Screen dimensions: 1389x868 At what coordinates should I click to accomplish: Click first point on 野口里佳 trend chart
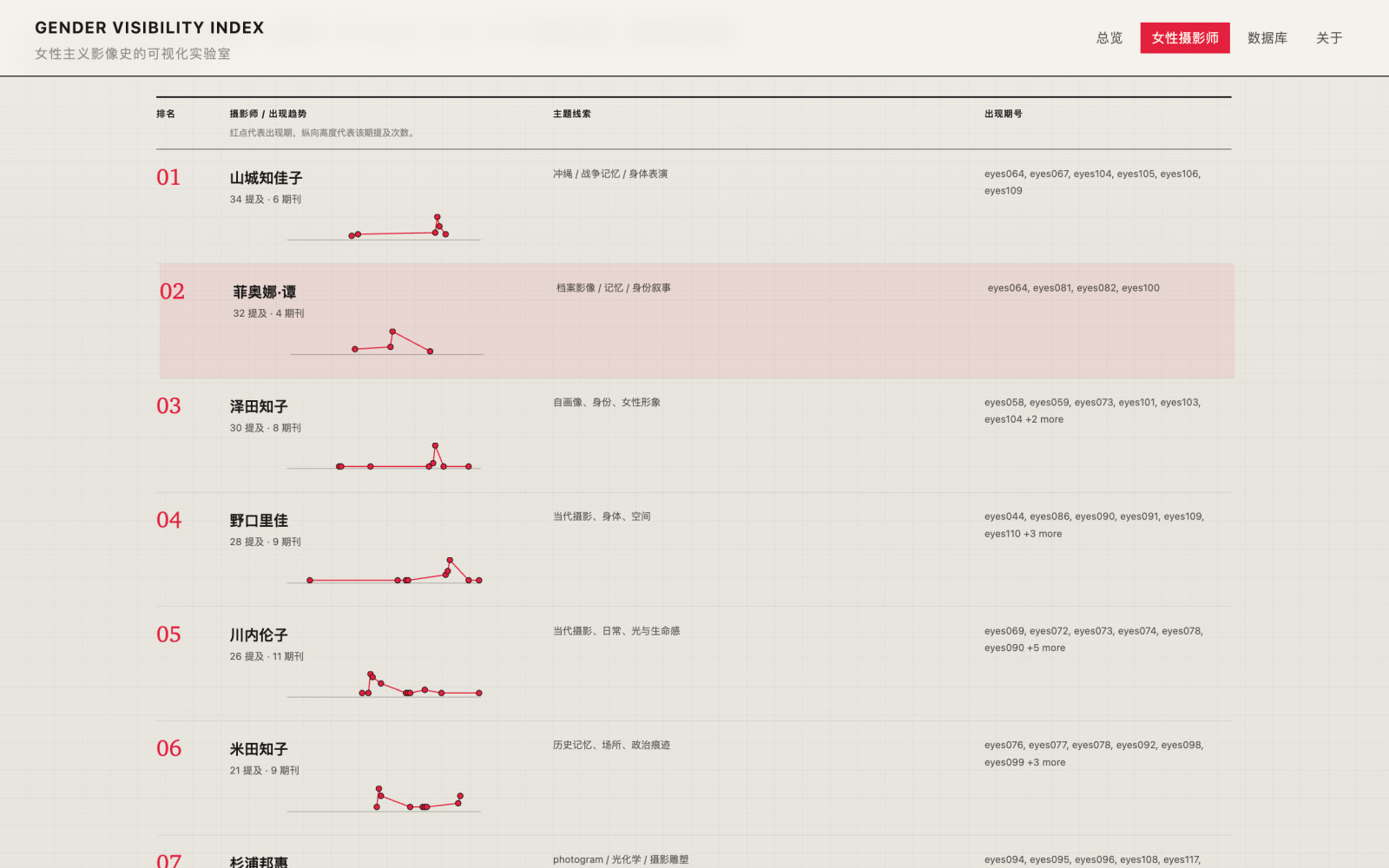pos(310,580)
